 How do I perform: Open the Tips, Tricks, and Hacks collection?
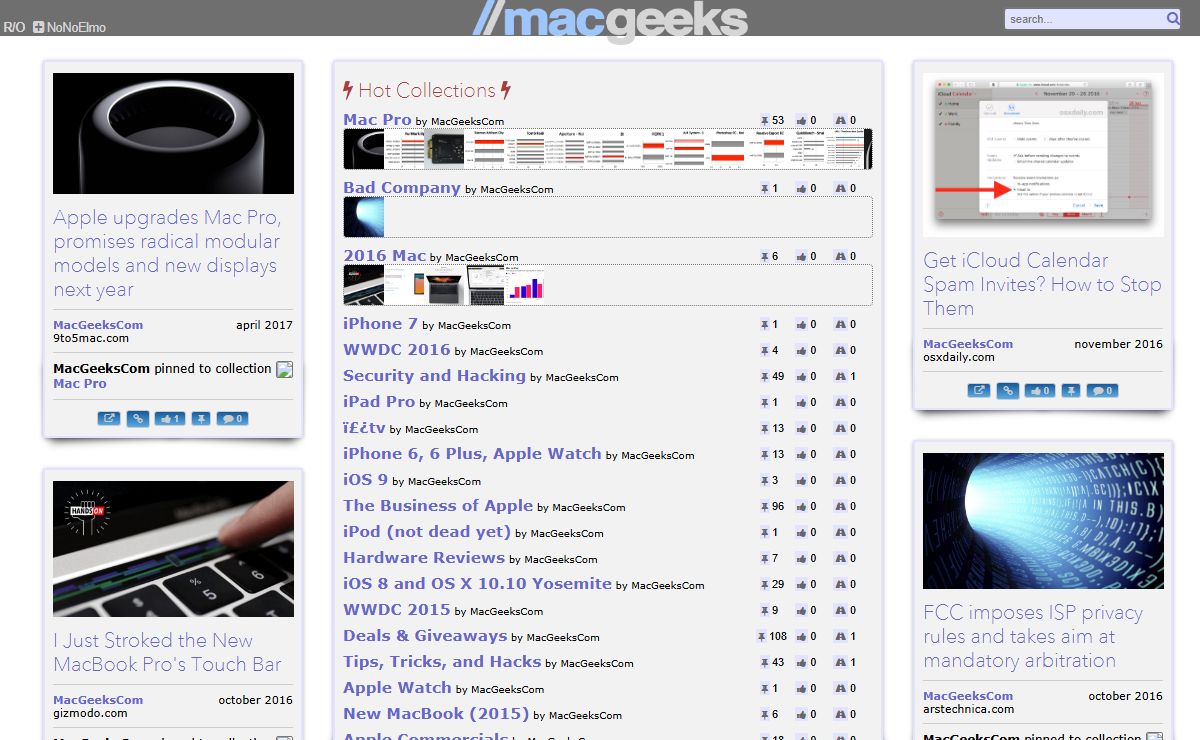tap(442, 661)
